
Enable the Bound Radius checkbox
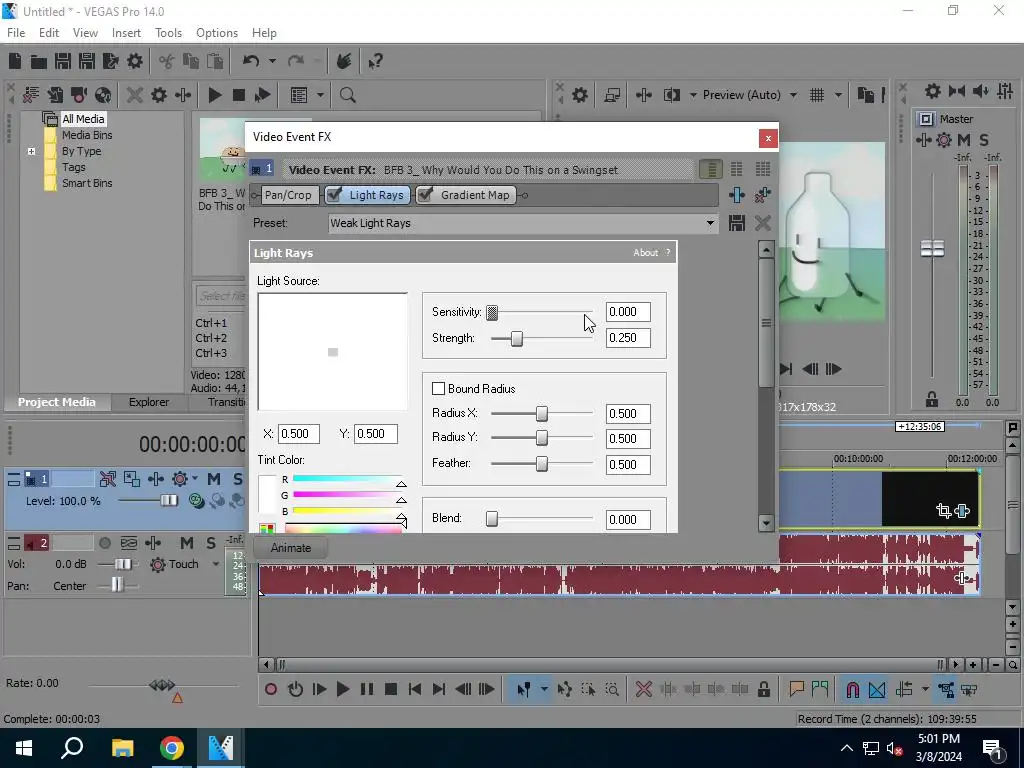click(x=438, y=389)
